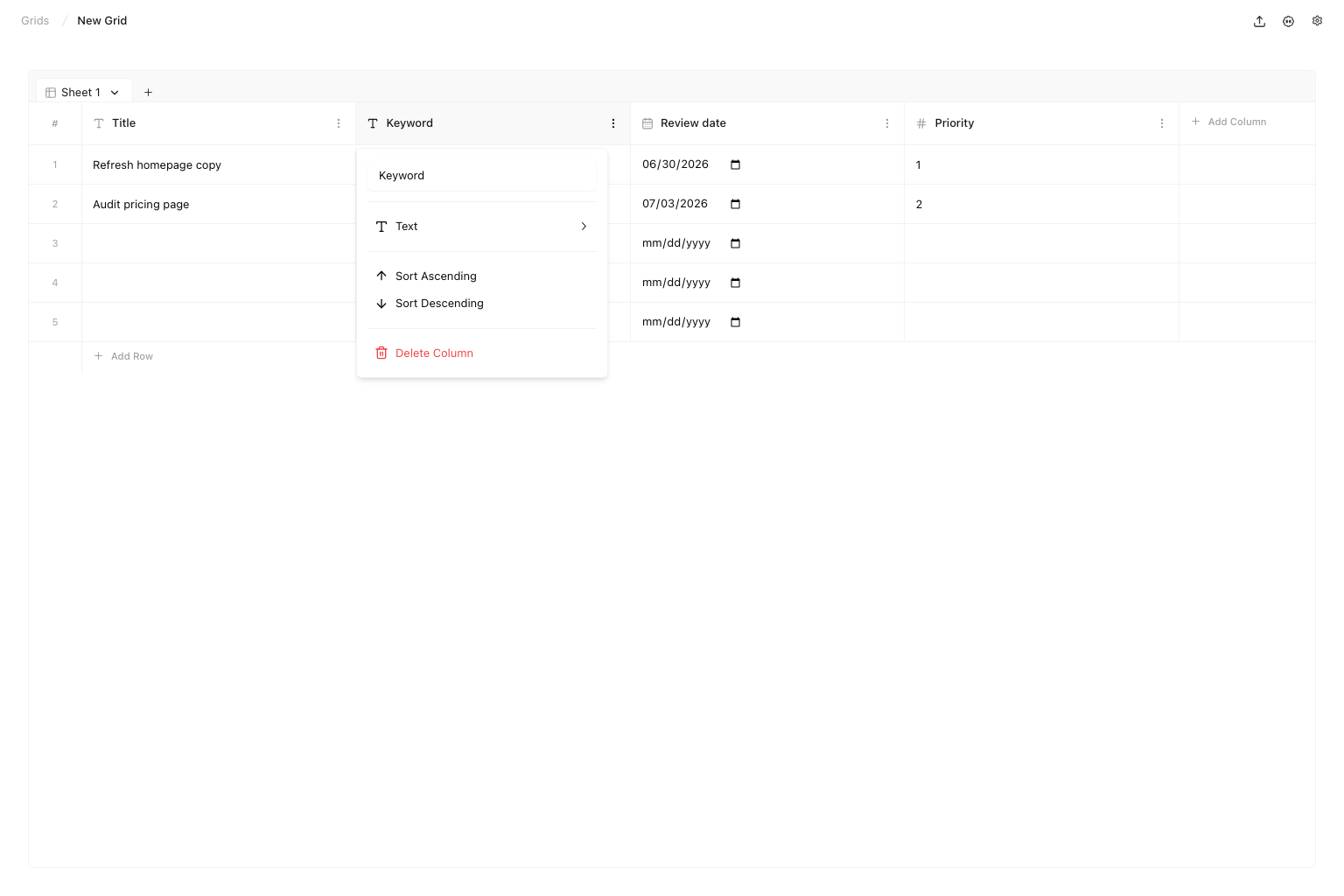Close Keyword column three-dot menu
Screen dimensions: 1344x896
tap(613, 123)
